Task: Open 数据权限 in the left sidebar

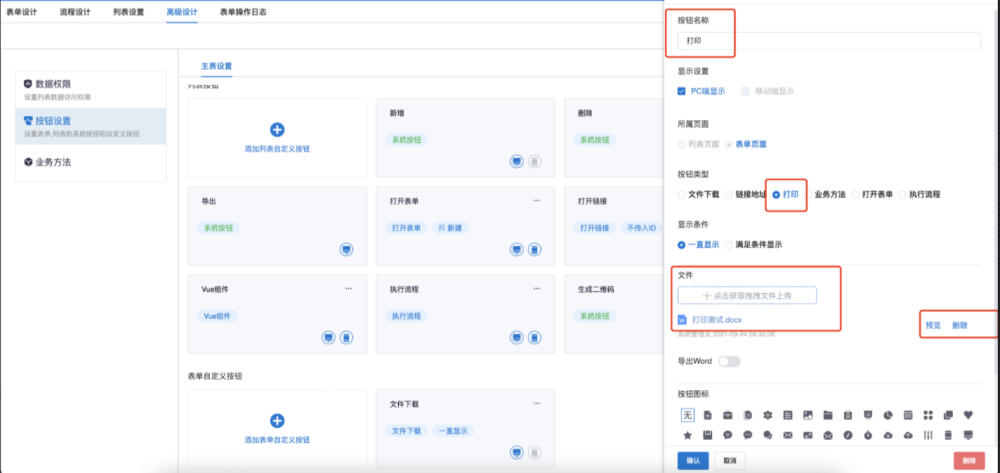Action: 53,85
